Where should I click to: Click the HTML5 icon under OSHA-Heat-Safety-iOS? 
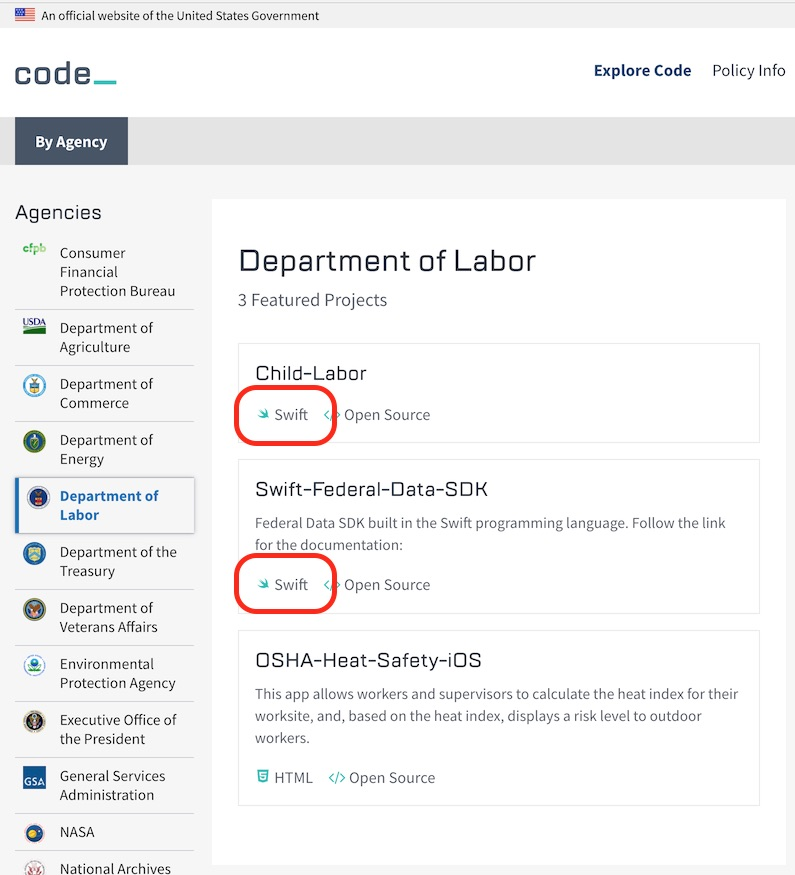pyautogui.click(x=263, y=777)
